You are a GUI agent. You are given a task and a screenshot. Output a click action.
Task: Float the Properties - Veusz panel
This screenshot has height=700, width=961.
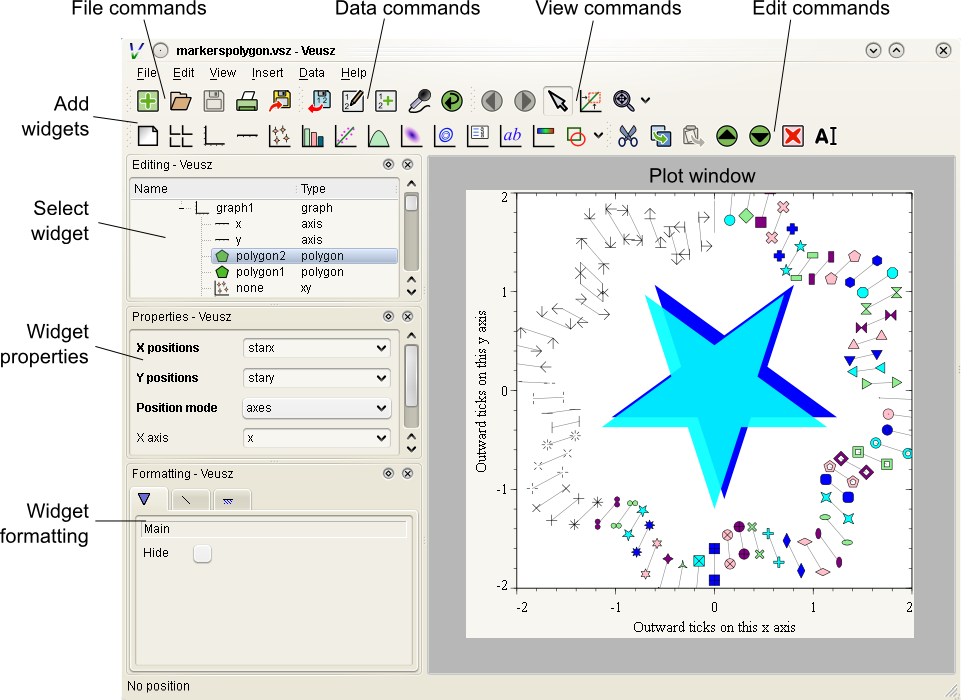click(x=388, y=316)
